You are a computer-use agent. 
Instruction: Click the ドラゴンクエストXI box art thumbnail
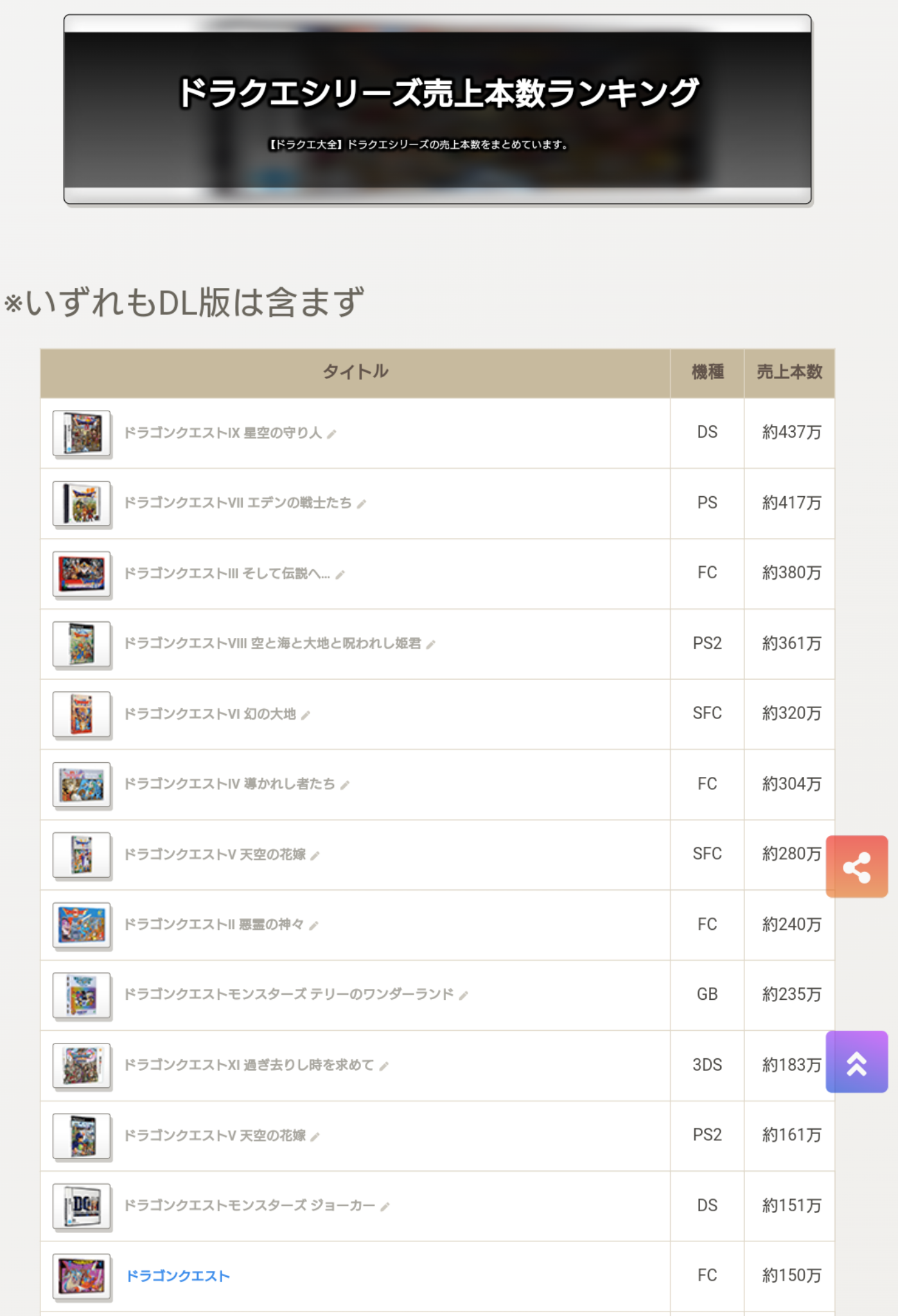coord(82,1066)
